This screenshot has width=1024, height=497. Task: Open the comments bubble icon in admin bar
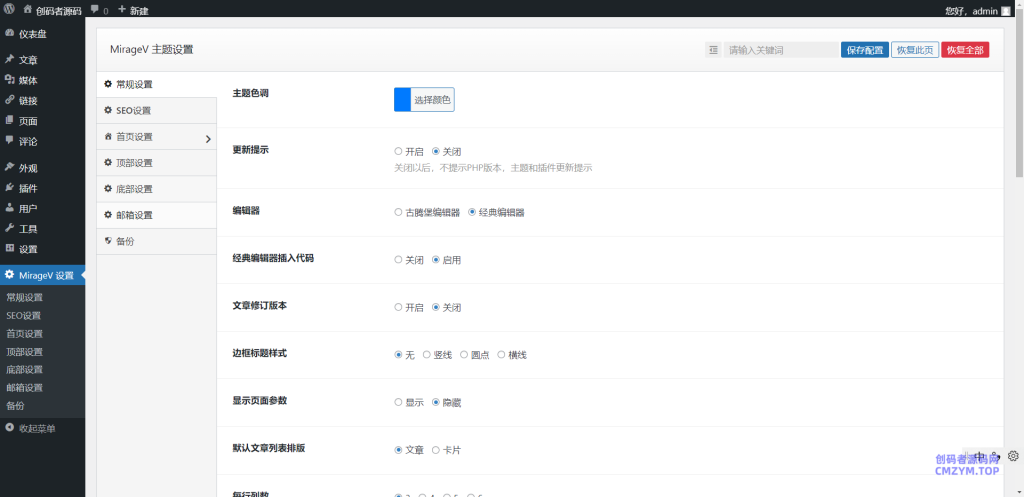[94, 9]
